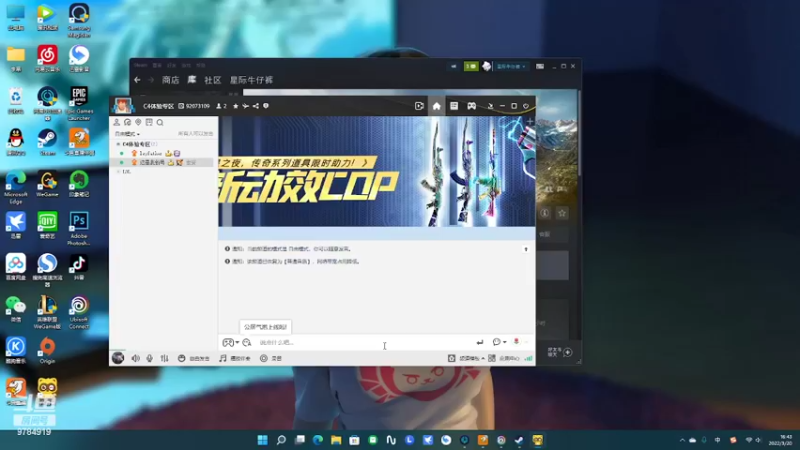The height and width of the screenshot is (450, 800).
Task: Open the 商店 tab in Steam
Action: click(x=170, y=80)
